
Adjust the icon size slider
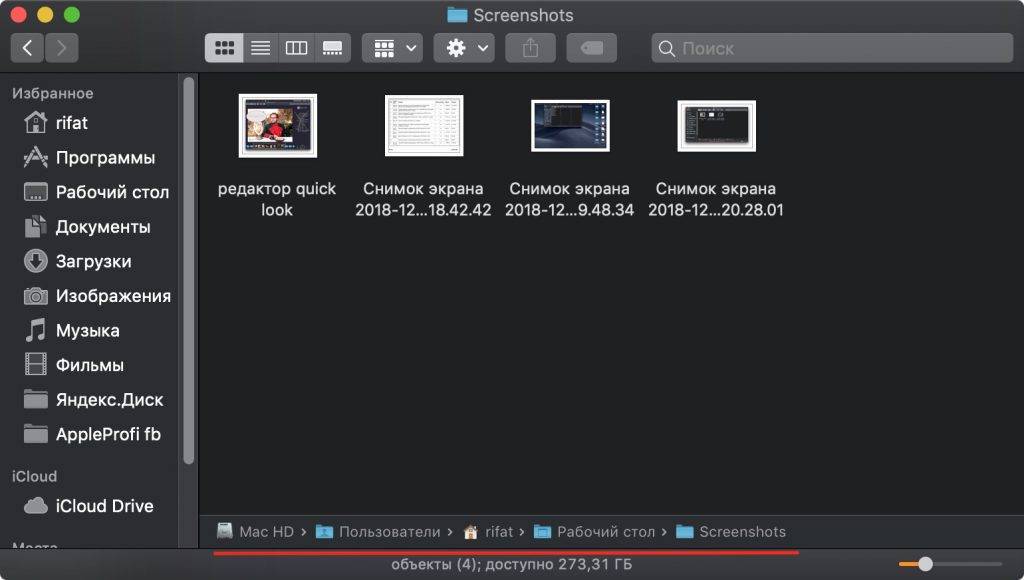(x=925, y=564)
